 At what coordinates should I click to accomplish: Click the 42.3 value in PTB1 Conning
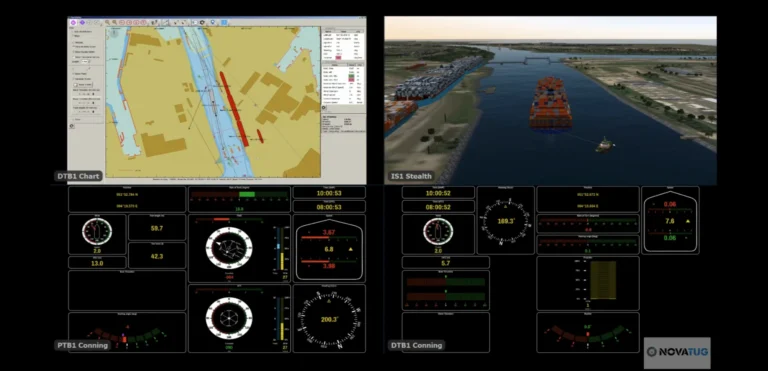coord(157,256)
